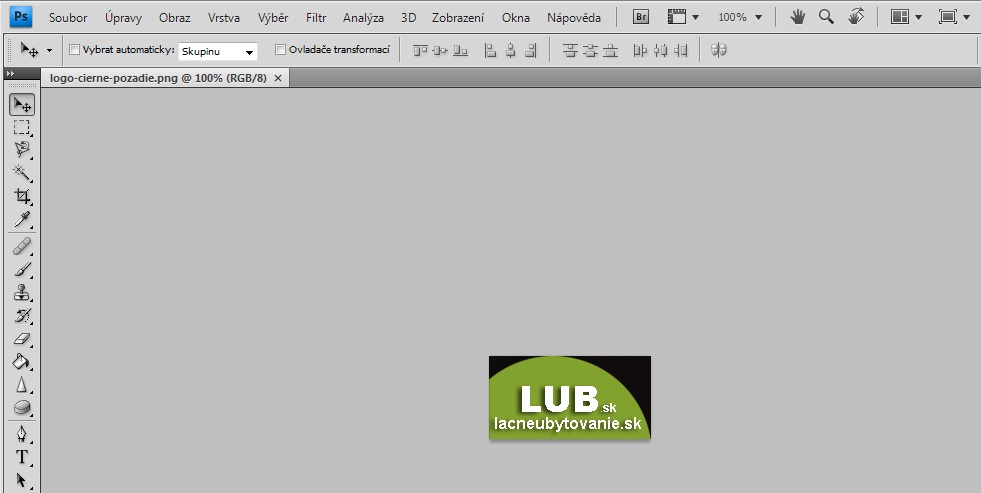
Task: Enable Vybrat automaticky checkbox
Action: coord(74,49)
